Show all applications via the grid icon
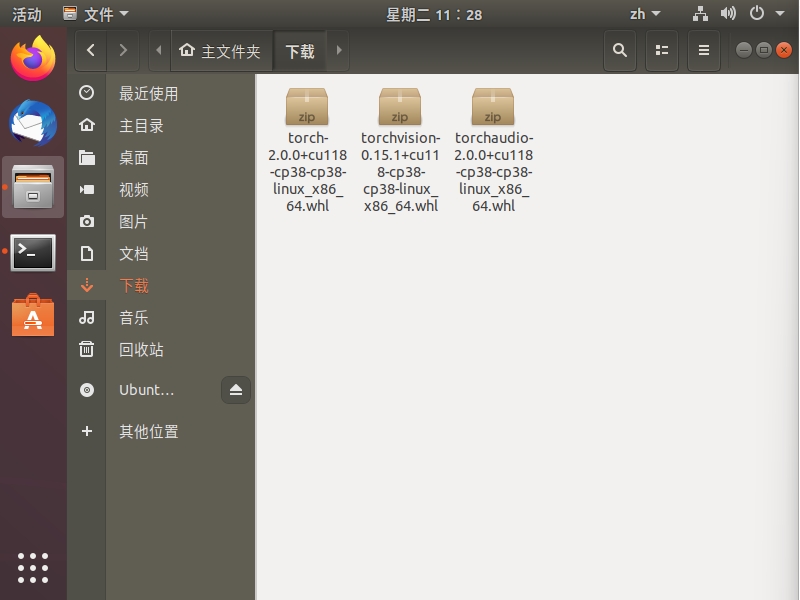This screenshot has height=600, width=800. click(33, 567)
